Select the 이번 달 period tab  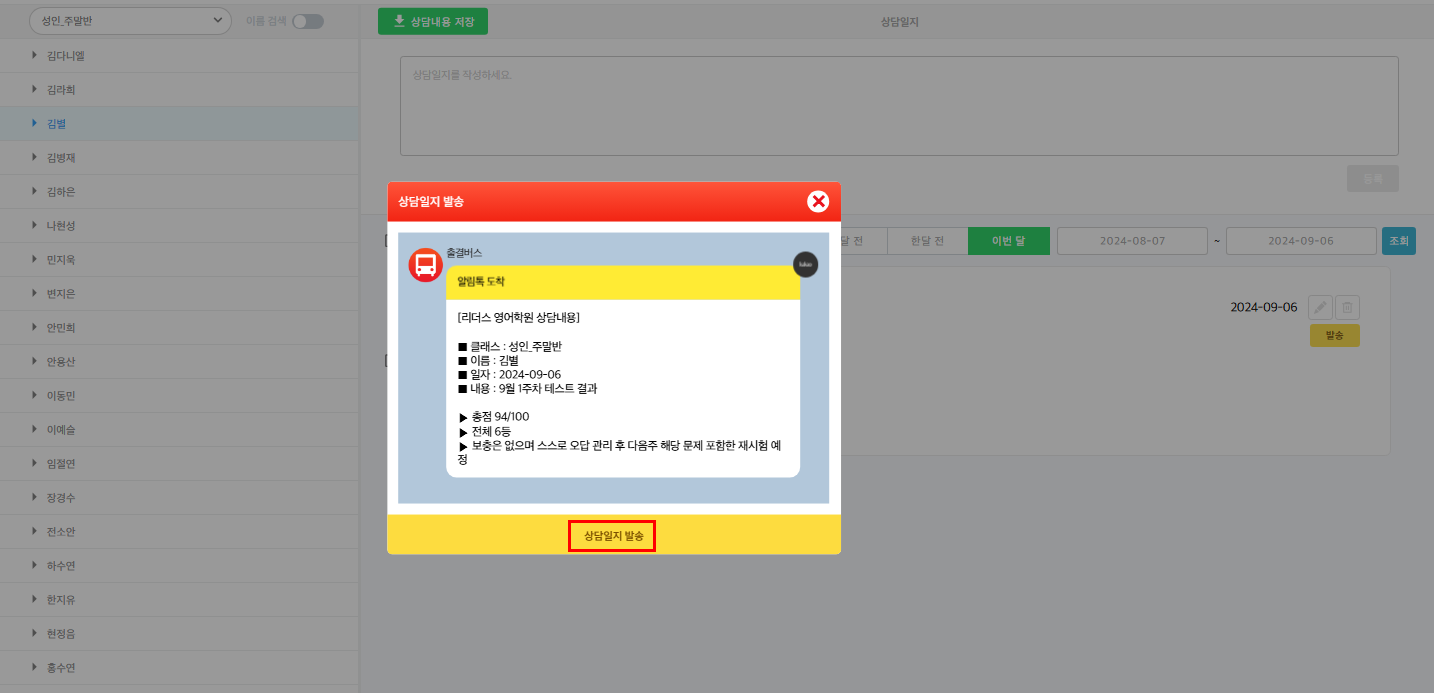[x=1008, y=241]
